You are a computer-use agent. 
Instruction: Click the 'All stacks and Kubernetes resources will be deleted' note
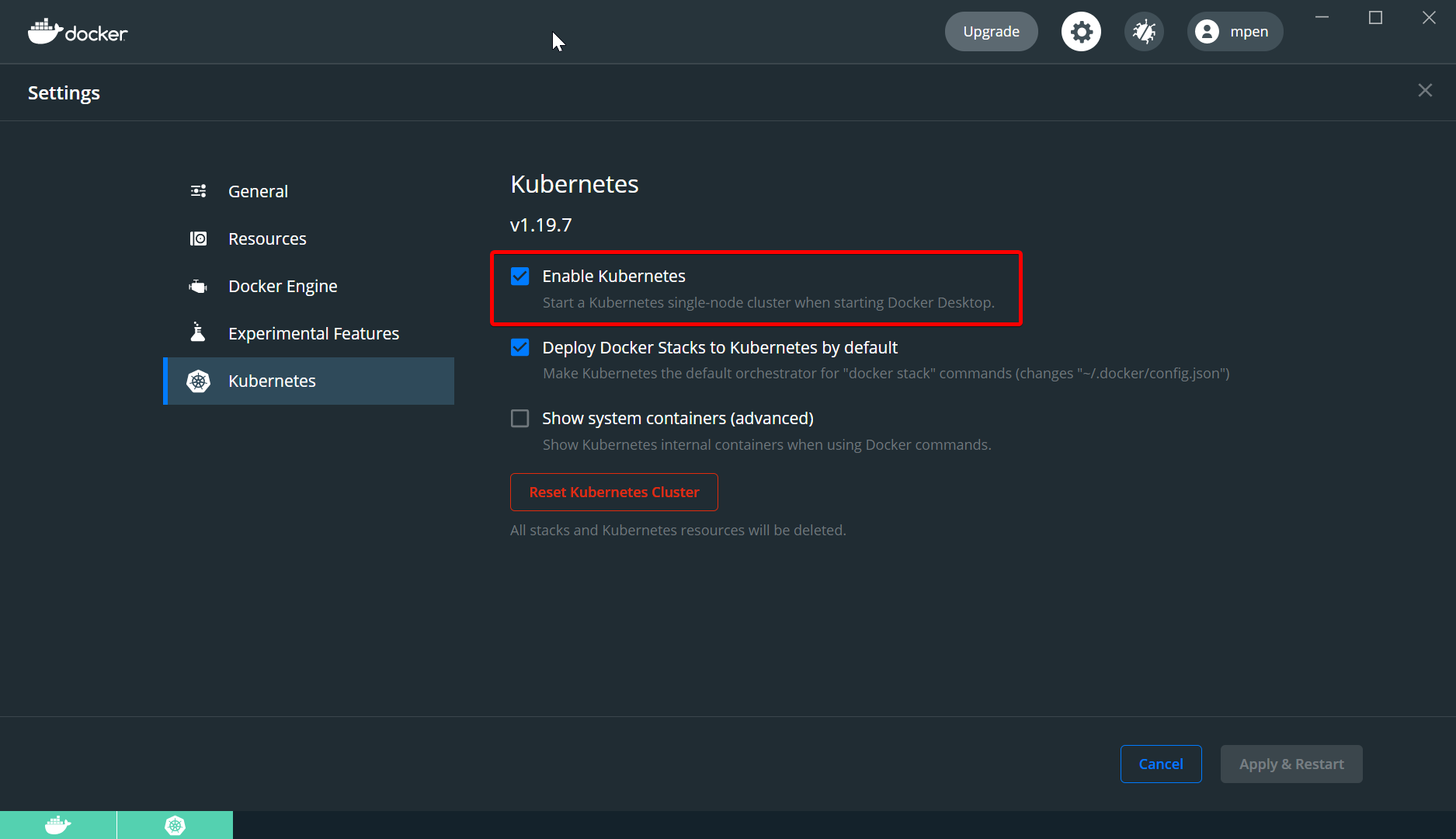(678, 530)
